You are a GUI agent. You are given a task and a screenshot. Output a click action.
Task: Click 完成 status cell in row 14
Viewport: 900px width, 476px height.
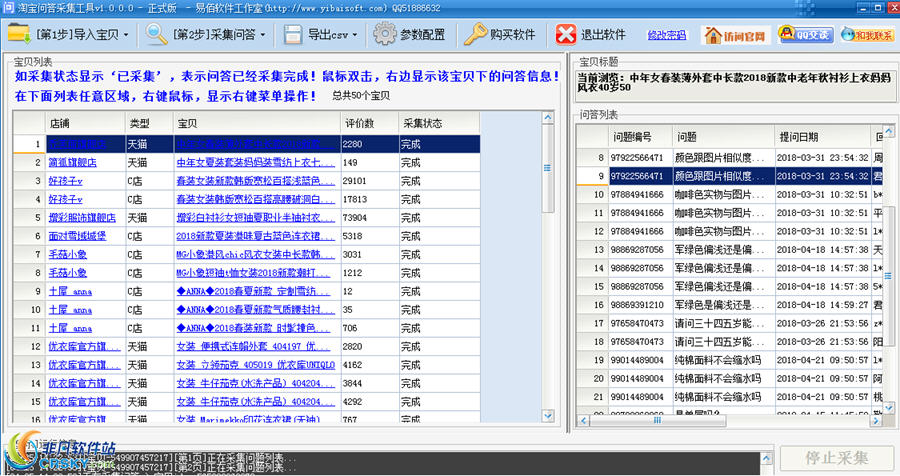(x=439, y=383)
